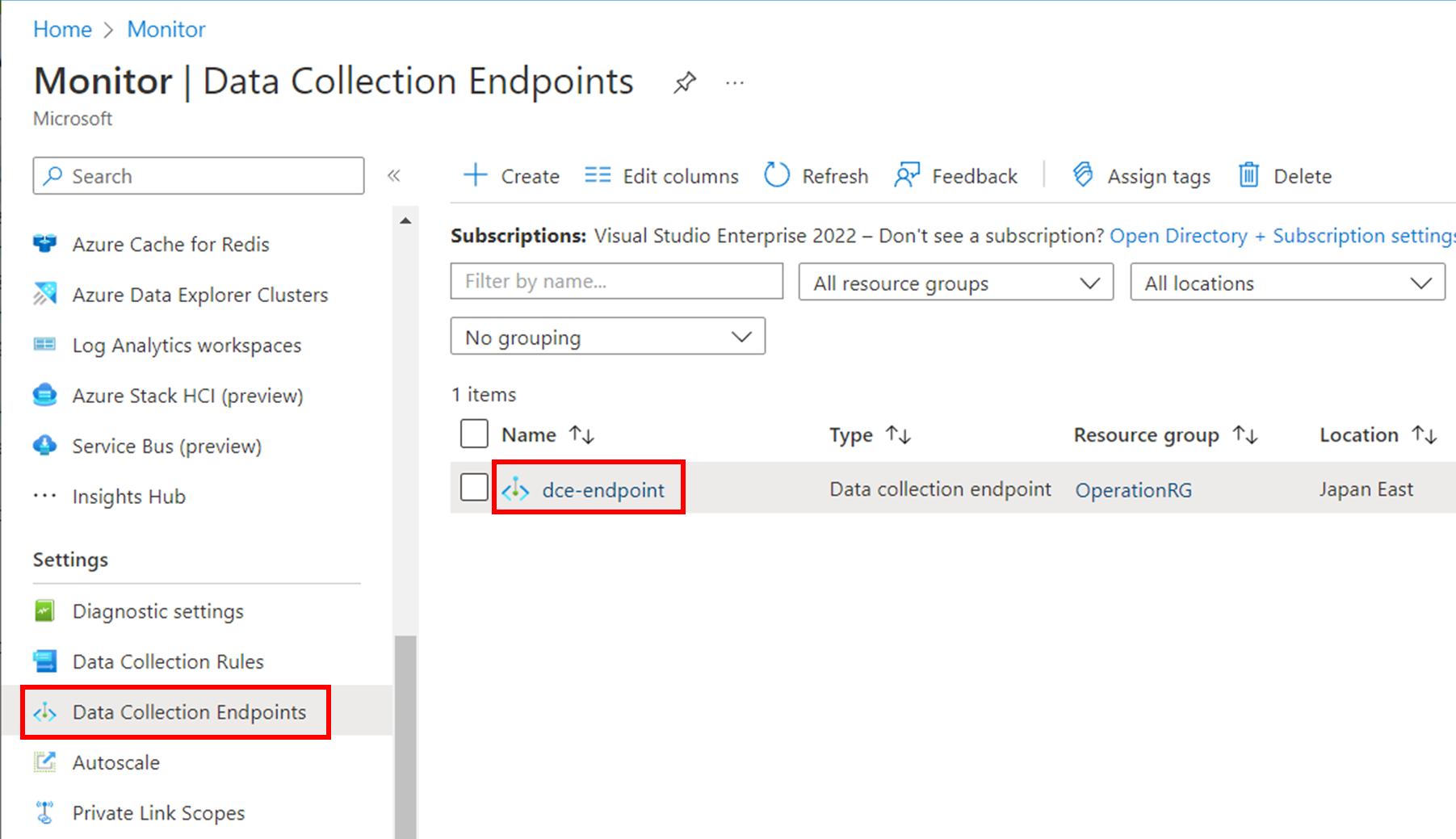Click the Service Bus (preview) cloud icon
Image resolution: width=1456 pixels, height=839 pixels.
tap(46, 445)
